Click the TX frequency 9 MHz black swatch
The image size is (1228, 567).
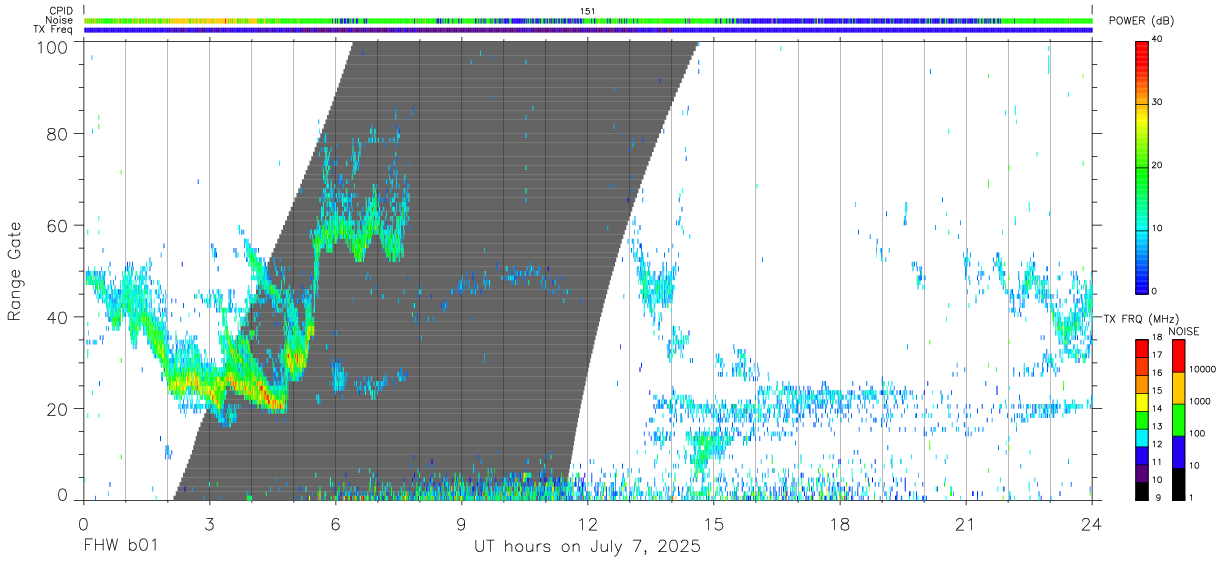point(1142,492)
